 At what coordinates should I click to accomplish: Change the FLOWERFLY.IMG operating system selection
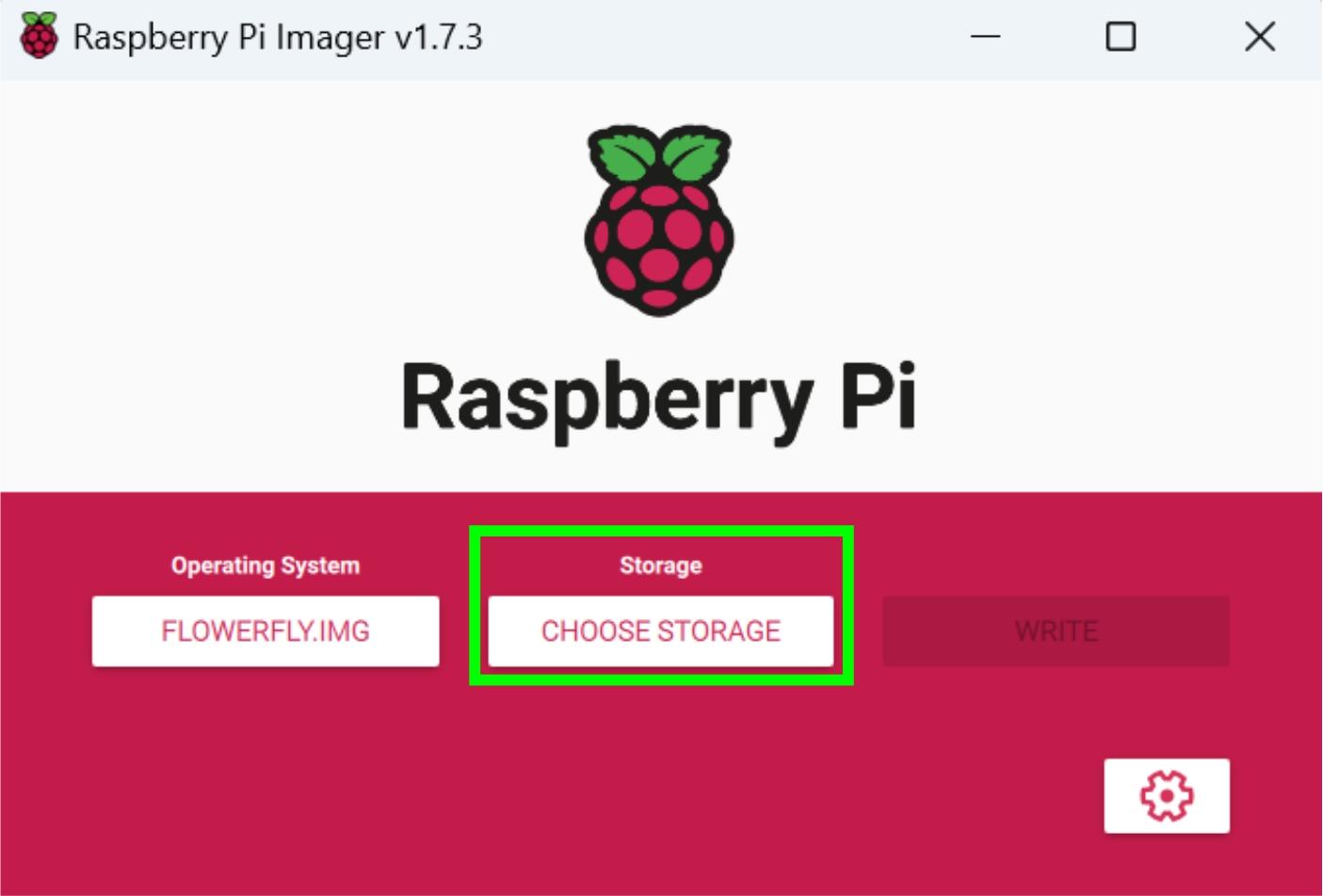(266, 631)
